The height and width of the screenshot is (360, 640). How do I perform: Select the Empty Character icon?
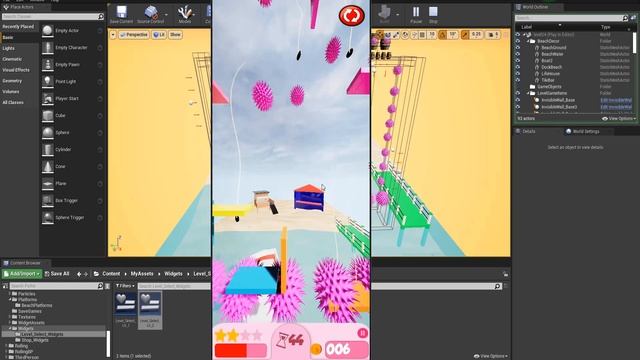pos(48,48)
